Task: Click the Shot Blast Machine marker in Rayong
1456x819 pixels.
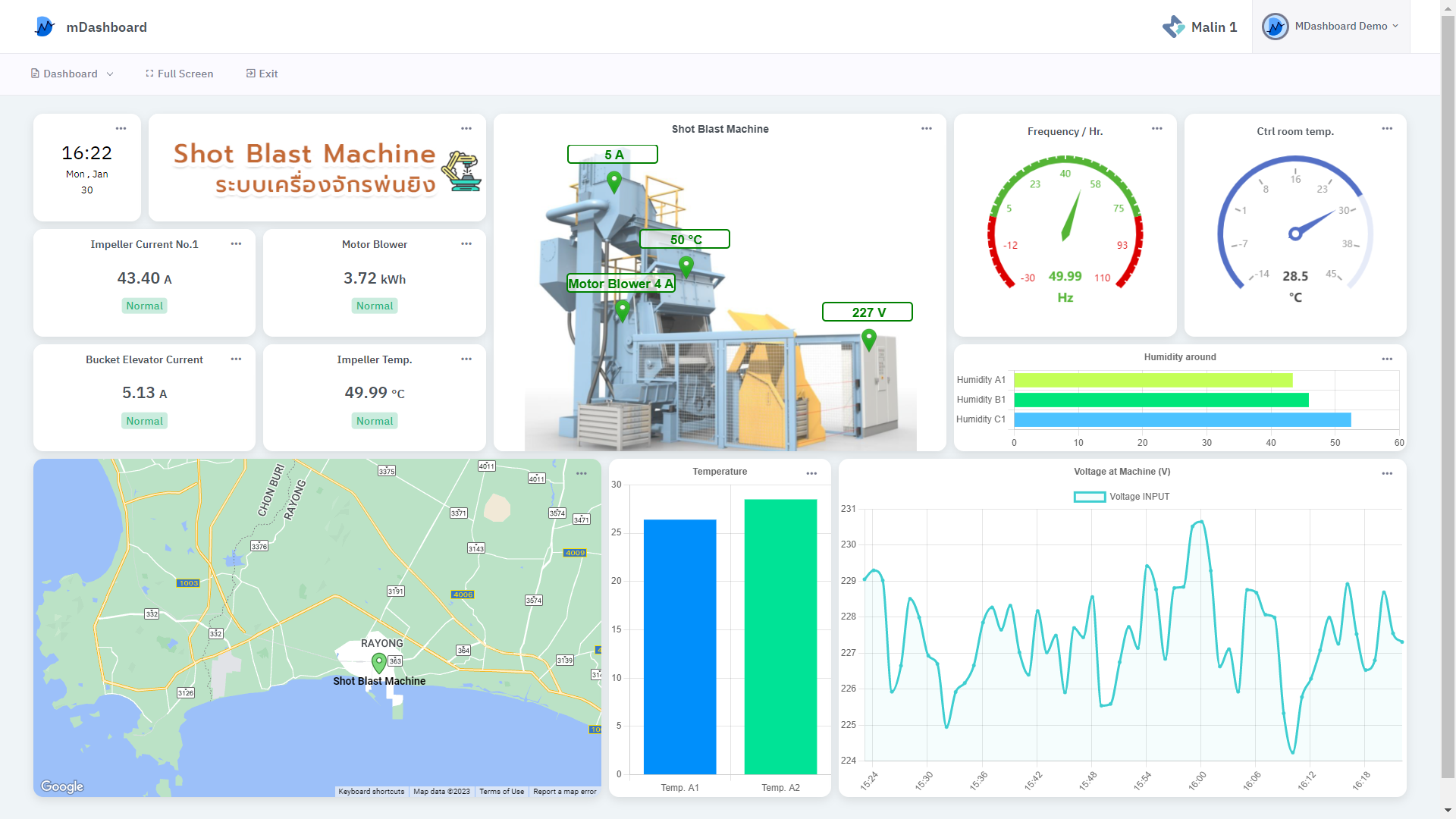Action: click(378, 661)
